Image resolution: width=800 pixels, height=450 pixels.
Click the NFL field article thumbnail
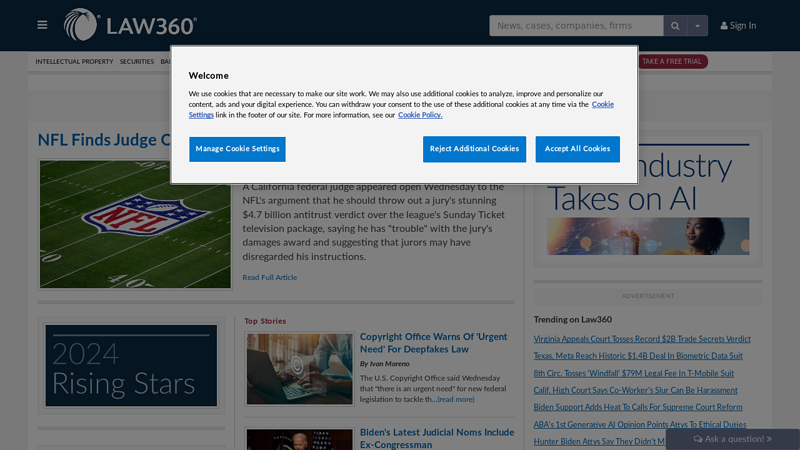[x=135, y=224]
